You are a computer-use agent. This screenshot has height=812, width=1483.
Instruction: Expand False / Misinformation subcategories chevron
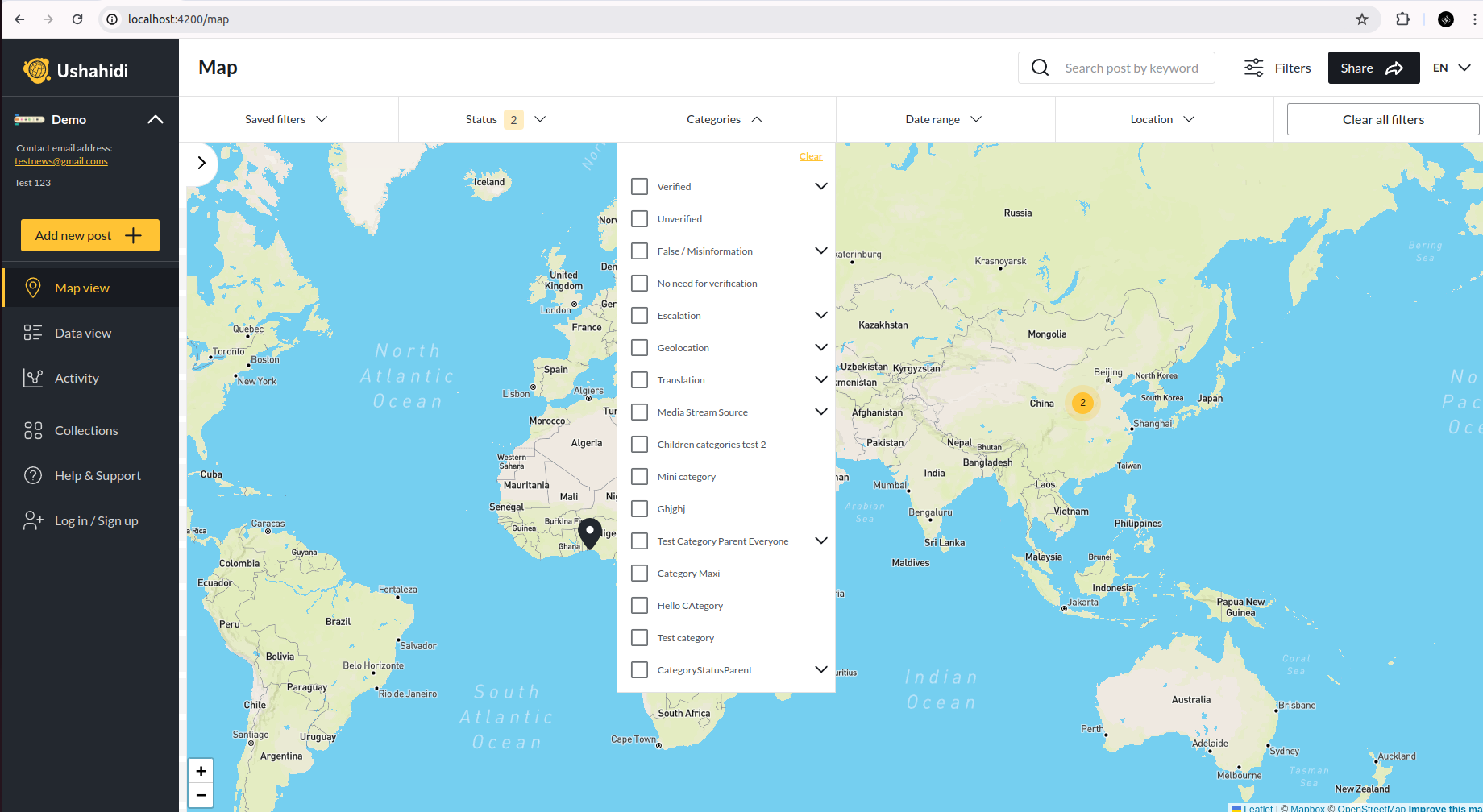tap(821, 251)
